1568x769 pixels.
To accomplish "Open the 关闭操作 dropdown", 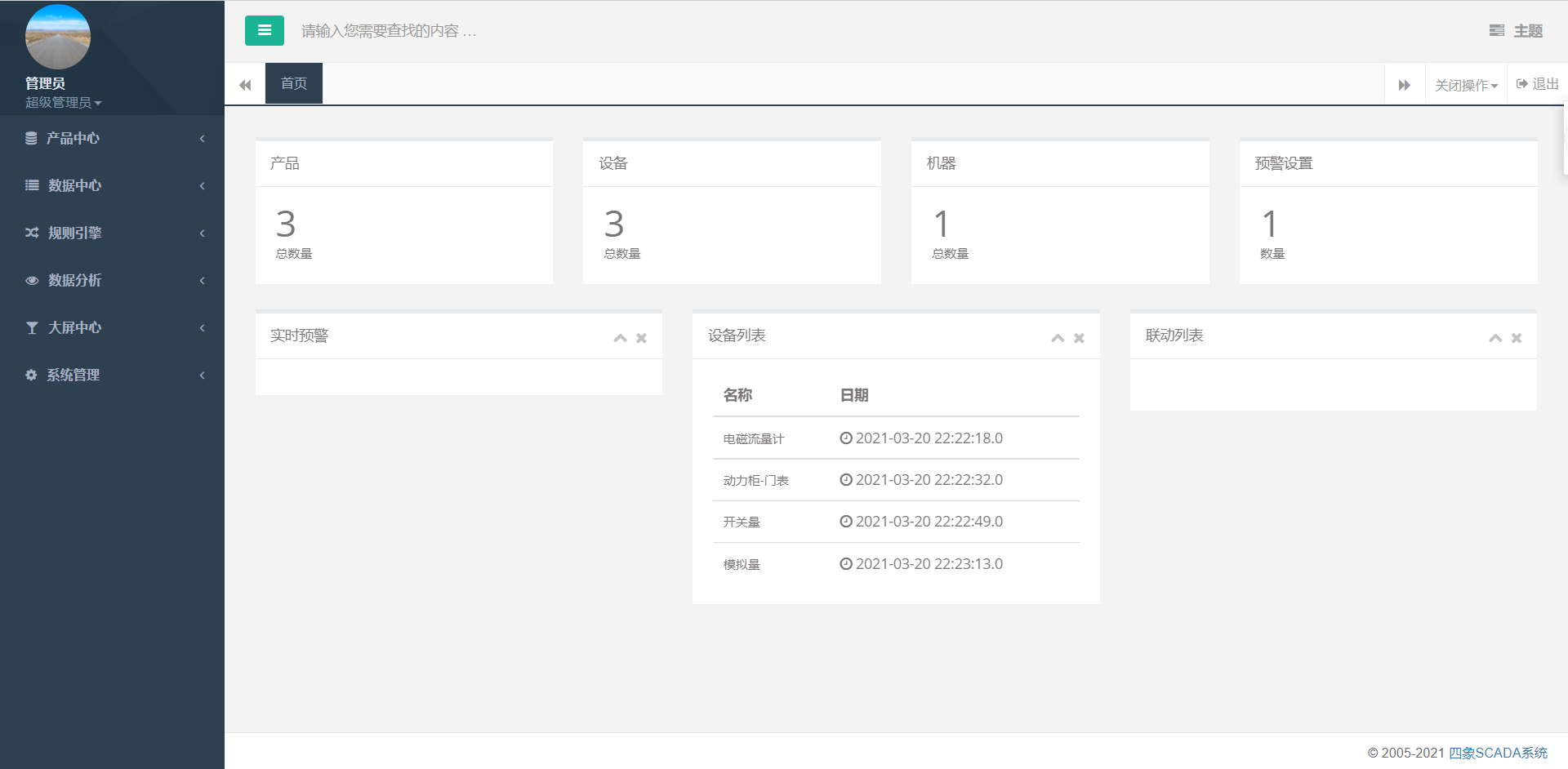I will pos(1465,85).
